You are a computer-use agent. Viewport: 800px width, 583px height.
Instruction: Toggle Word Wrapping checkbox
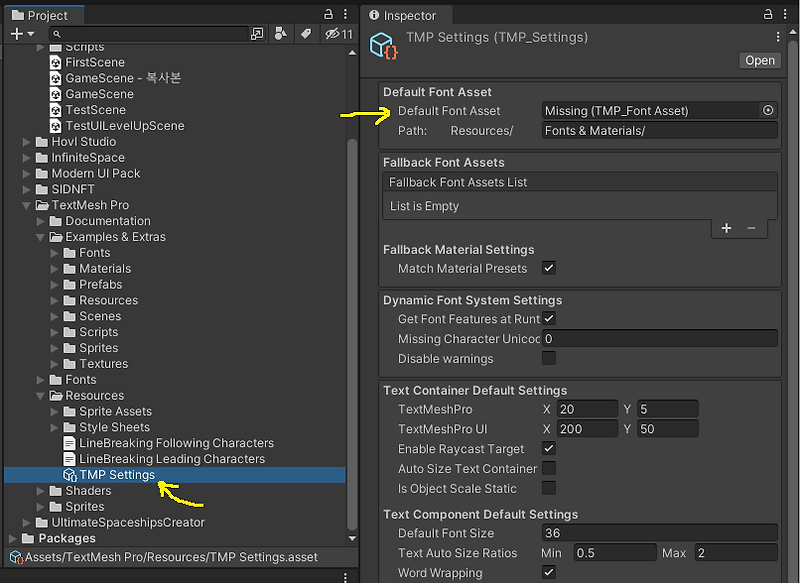point(549,572)
